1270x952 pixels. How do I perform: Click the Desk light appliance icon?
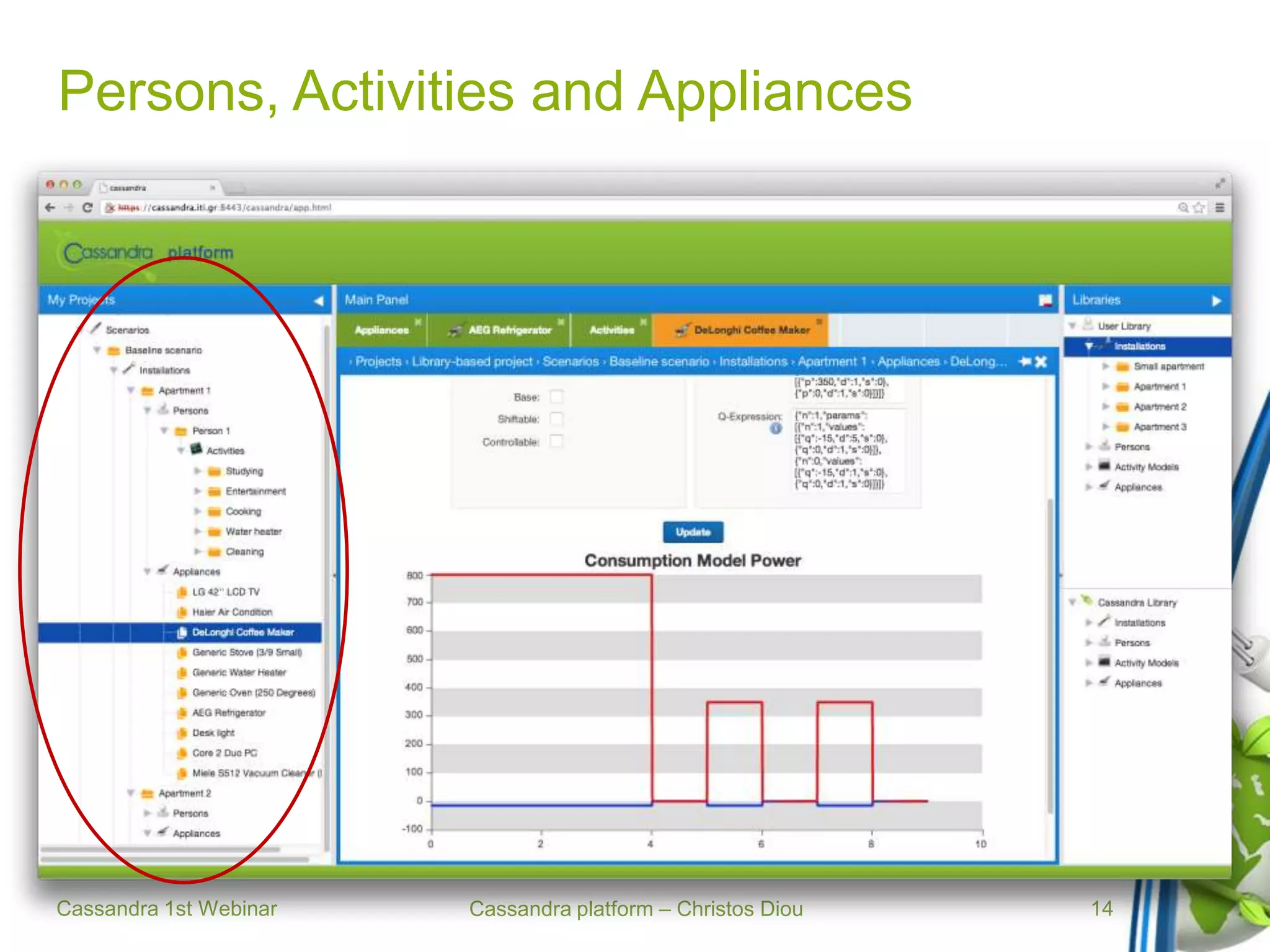click(x=182, y=733)
